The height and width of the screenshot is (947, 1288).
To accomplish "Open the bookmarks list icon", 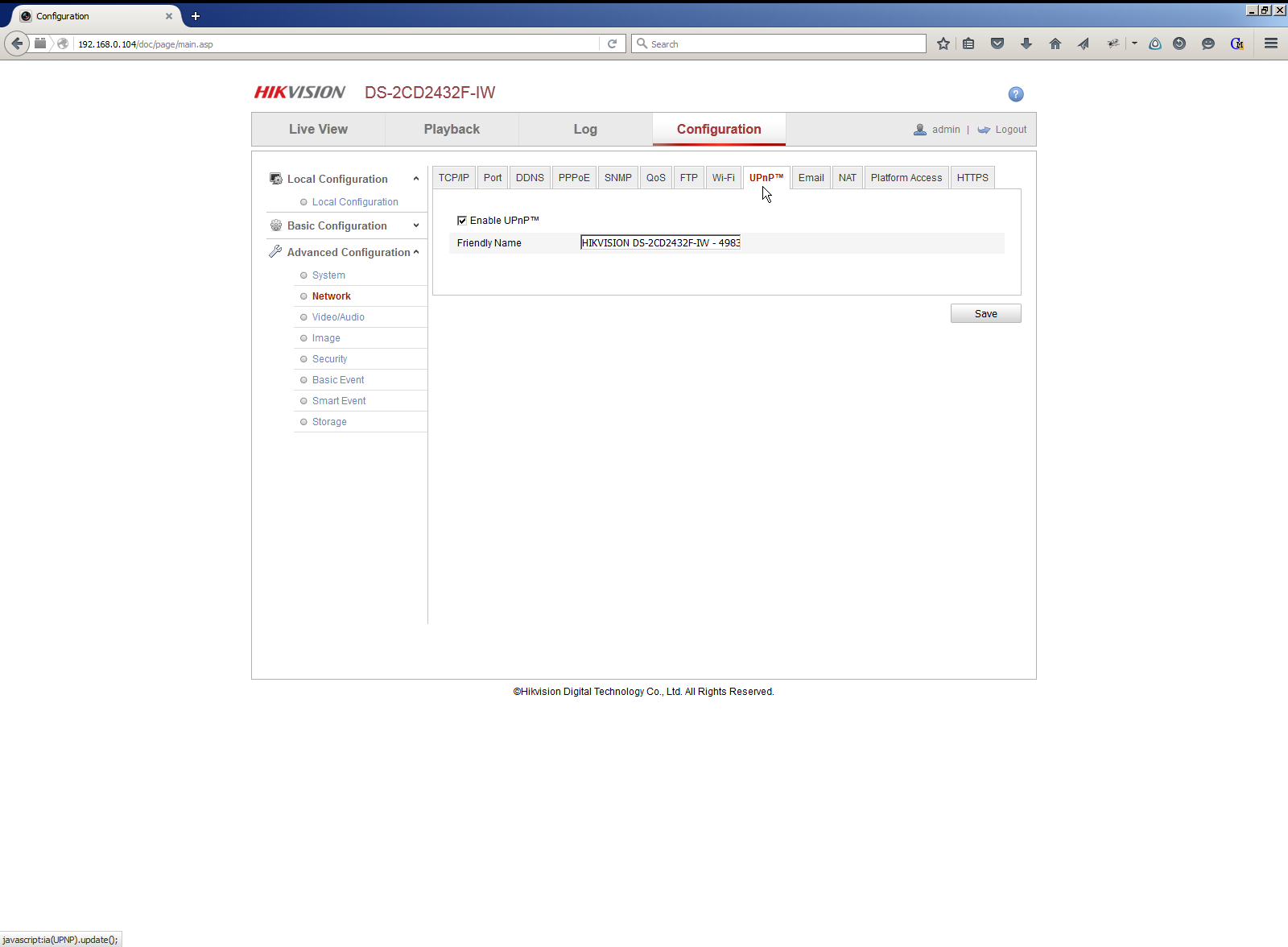I will tap(968, 43).
